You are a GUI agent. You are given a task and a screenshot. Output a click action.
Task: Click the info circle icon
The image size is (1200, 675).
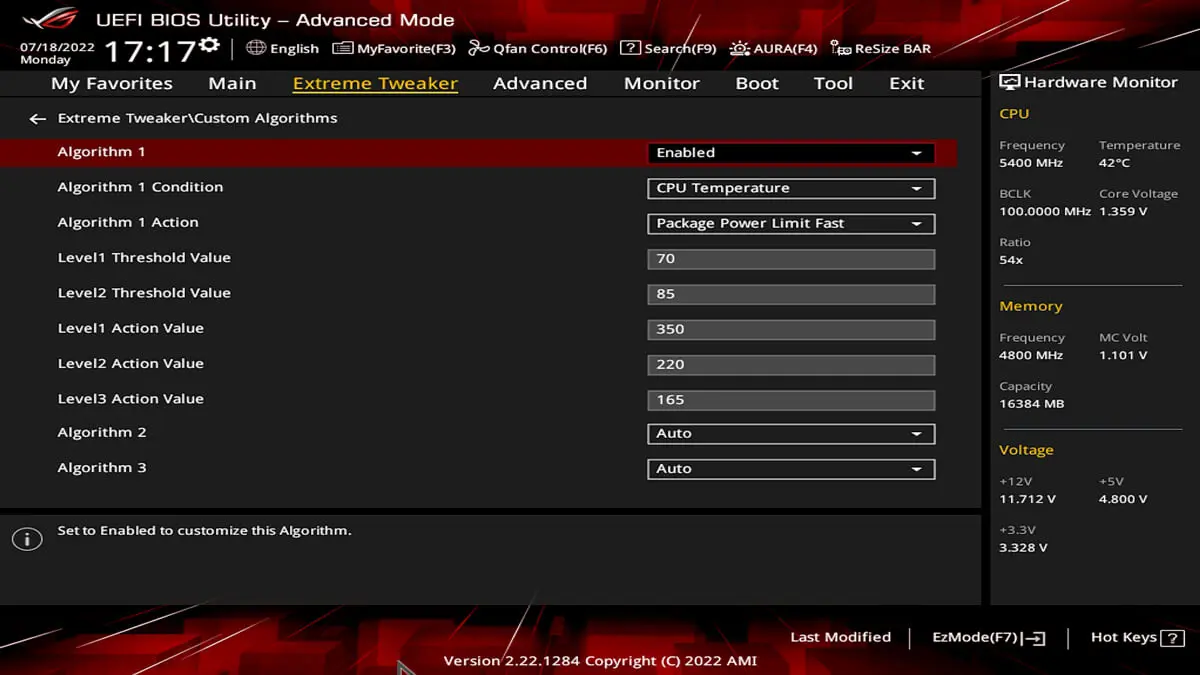[x=27, y=540]
